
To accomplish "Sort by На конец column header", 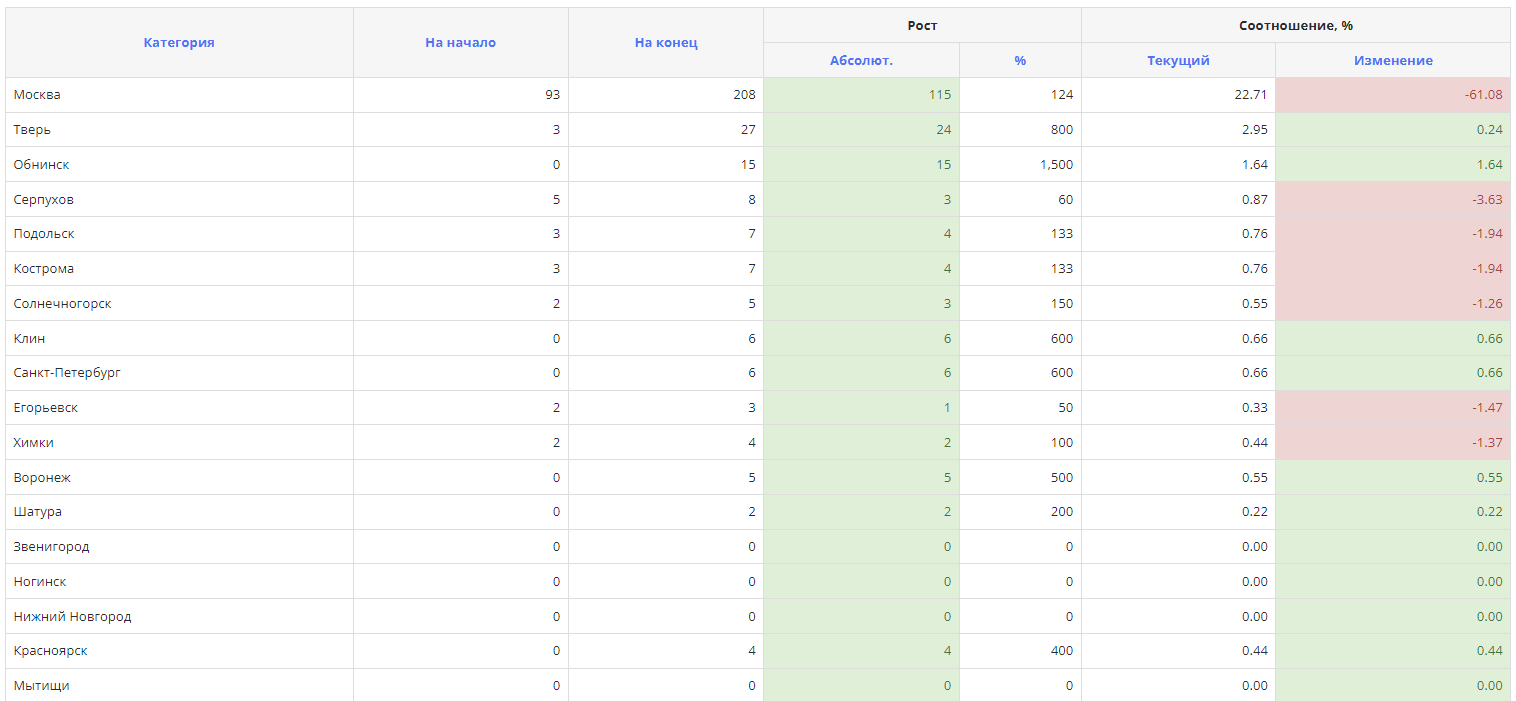I will click(x=666, y=43).
